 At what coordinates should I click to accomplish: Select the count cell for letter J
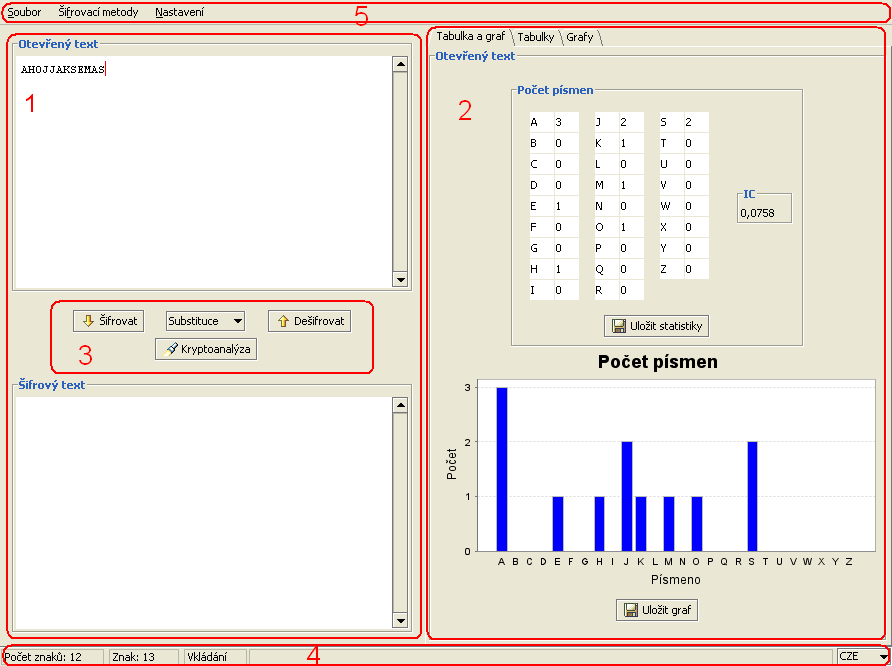[x=631, y=122]
